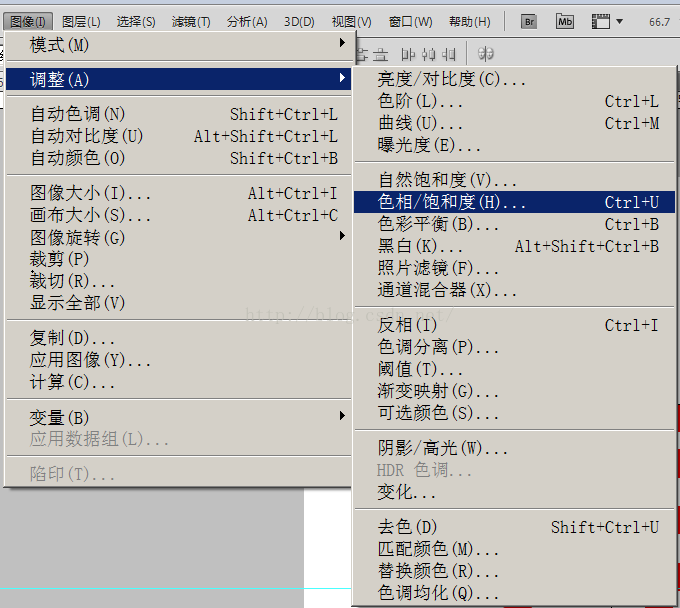This screenshot has height=608, width=680.
Task: Click the view extras filmstrip icon
Action: coord(601,21)
